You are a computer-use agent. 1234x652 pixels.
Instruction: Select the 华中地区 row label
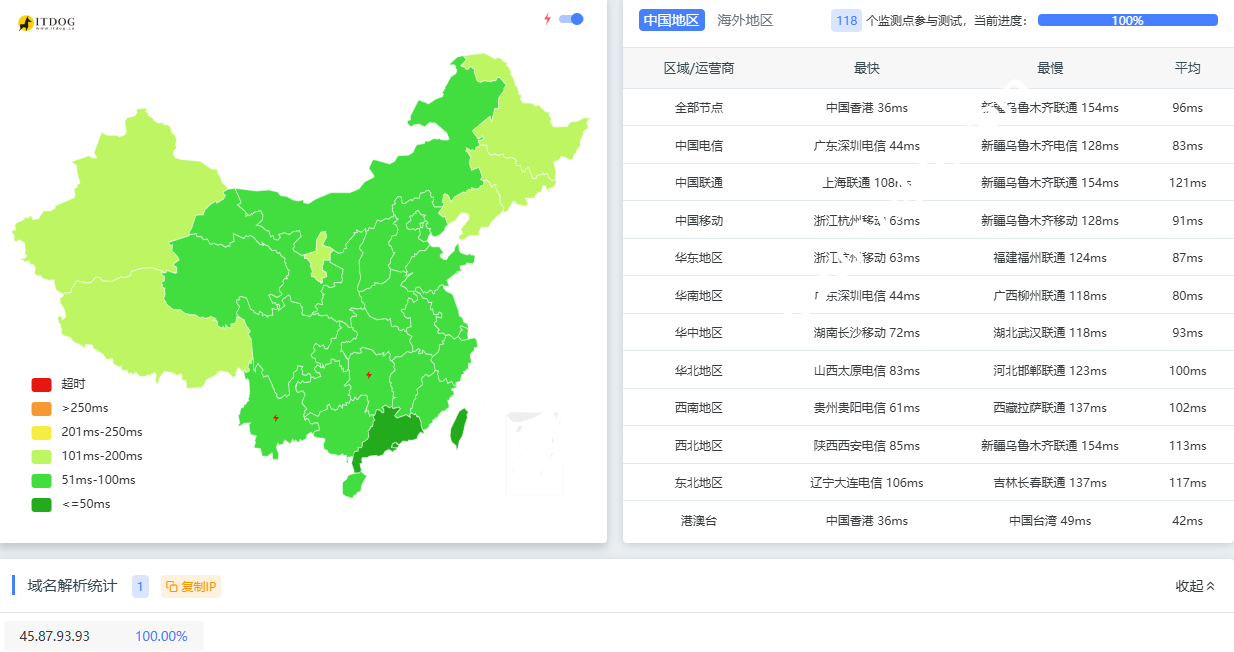[699, 332]
